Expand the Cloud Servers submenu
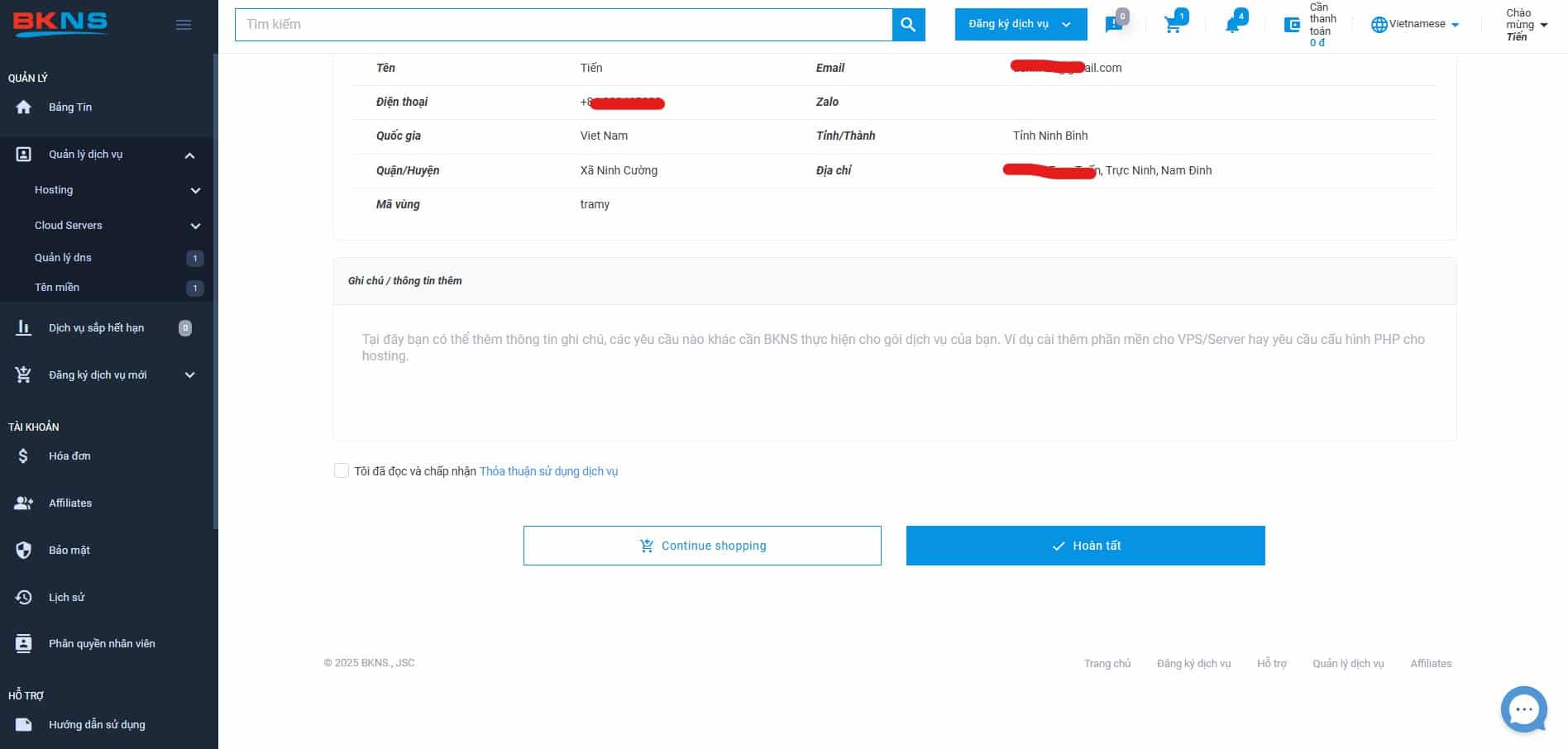The image size is (1568, 749). click(x=195, y=226)
